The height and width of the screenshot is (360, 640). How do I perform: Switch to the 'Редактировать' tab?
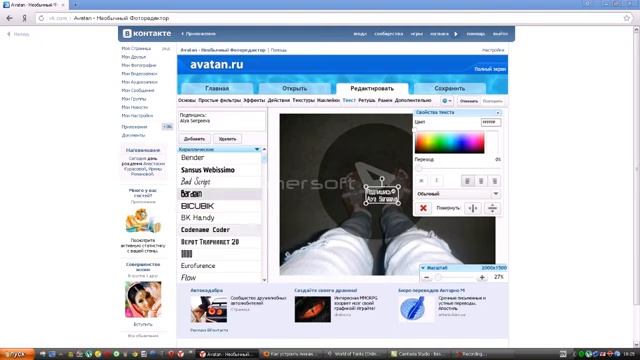click(x=372, y=88)
